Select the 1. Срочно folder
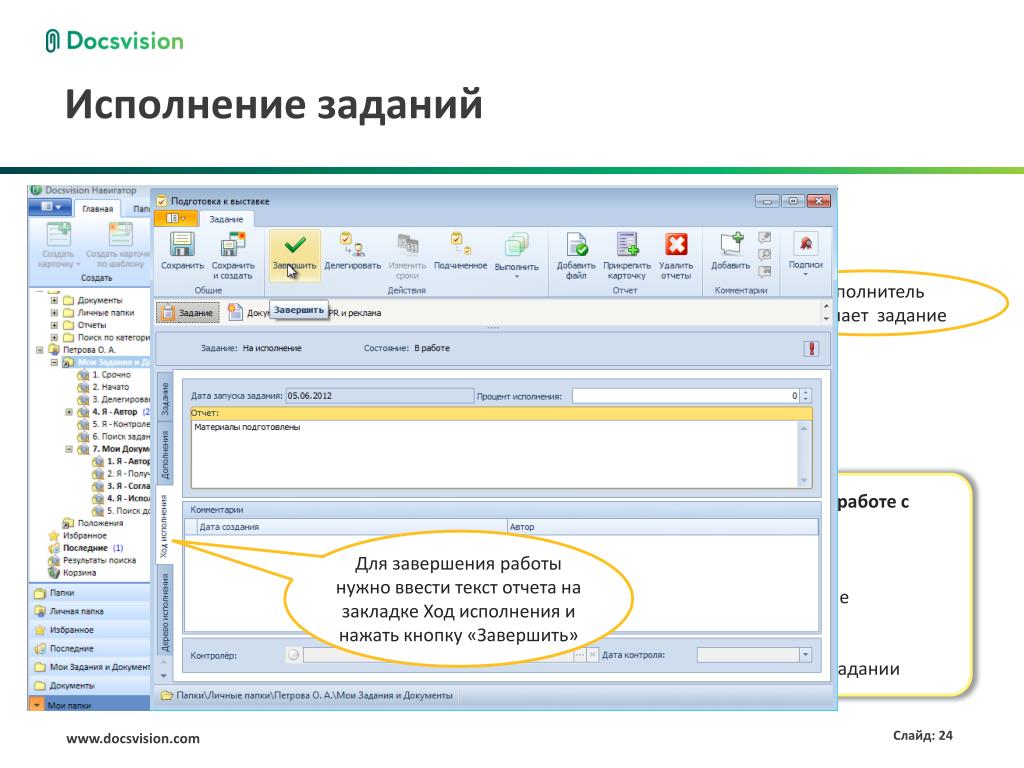Image resolution: width=1024 pixels, height=768 pixels. [104, 375]
